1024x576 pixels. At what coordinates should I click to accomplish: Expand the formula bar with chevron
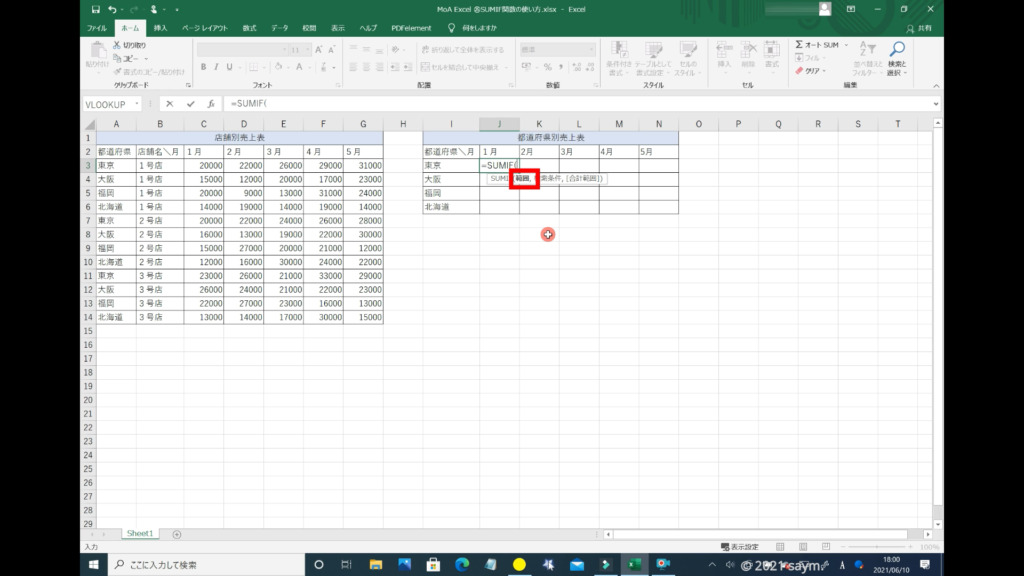point(936,103)
